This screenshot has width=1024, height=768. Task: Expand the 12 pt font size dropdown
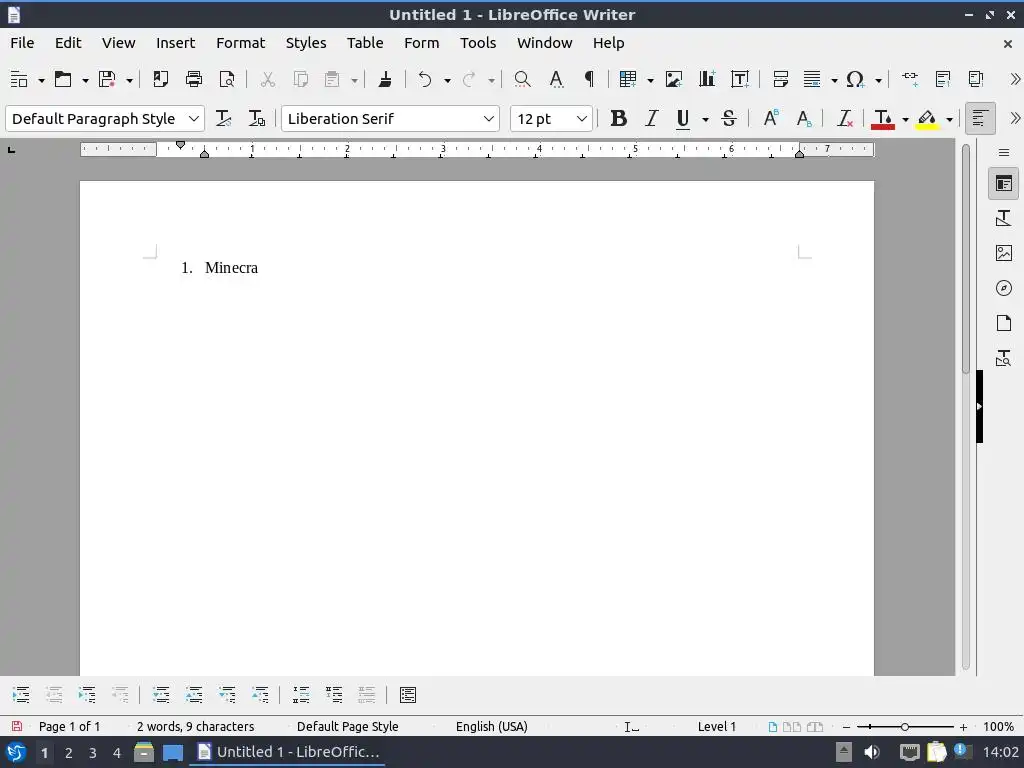coord(581,119)
